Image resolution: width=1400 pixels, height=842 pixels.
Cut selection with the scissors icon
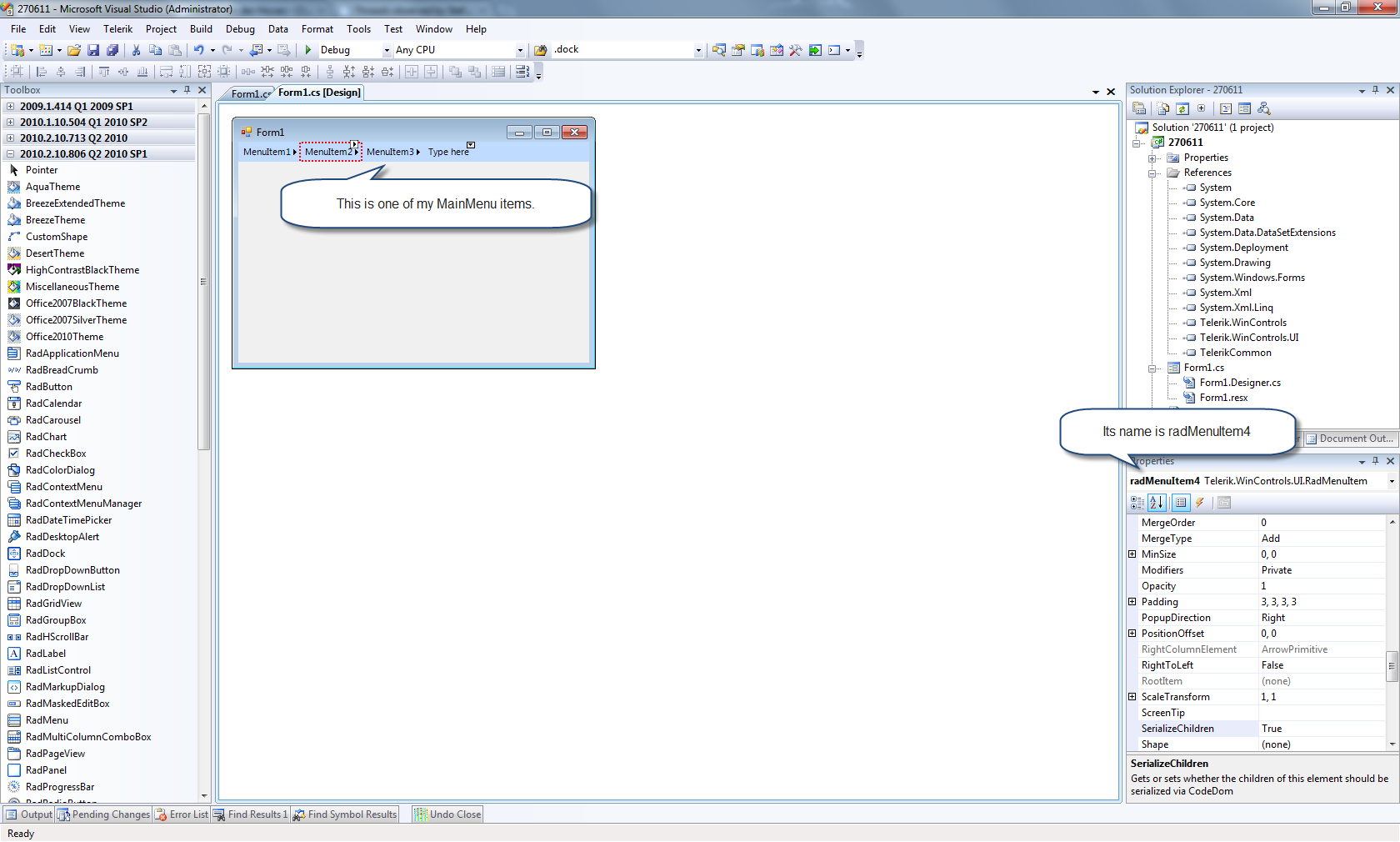[x=136, y=50]
